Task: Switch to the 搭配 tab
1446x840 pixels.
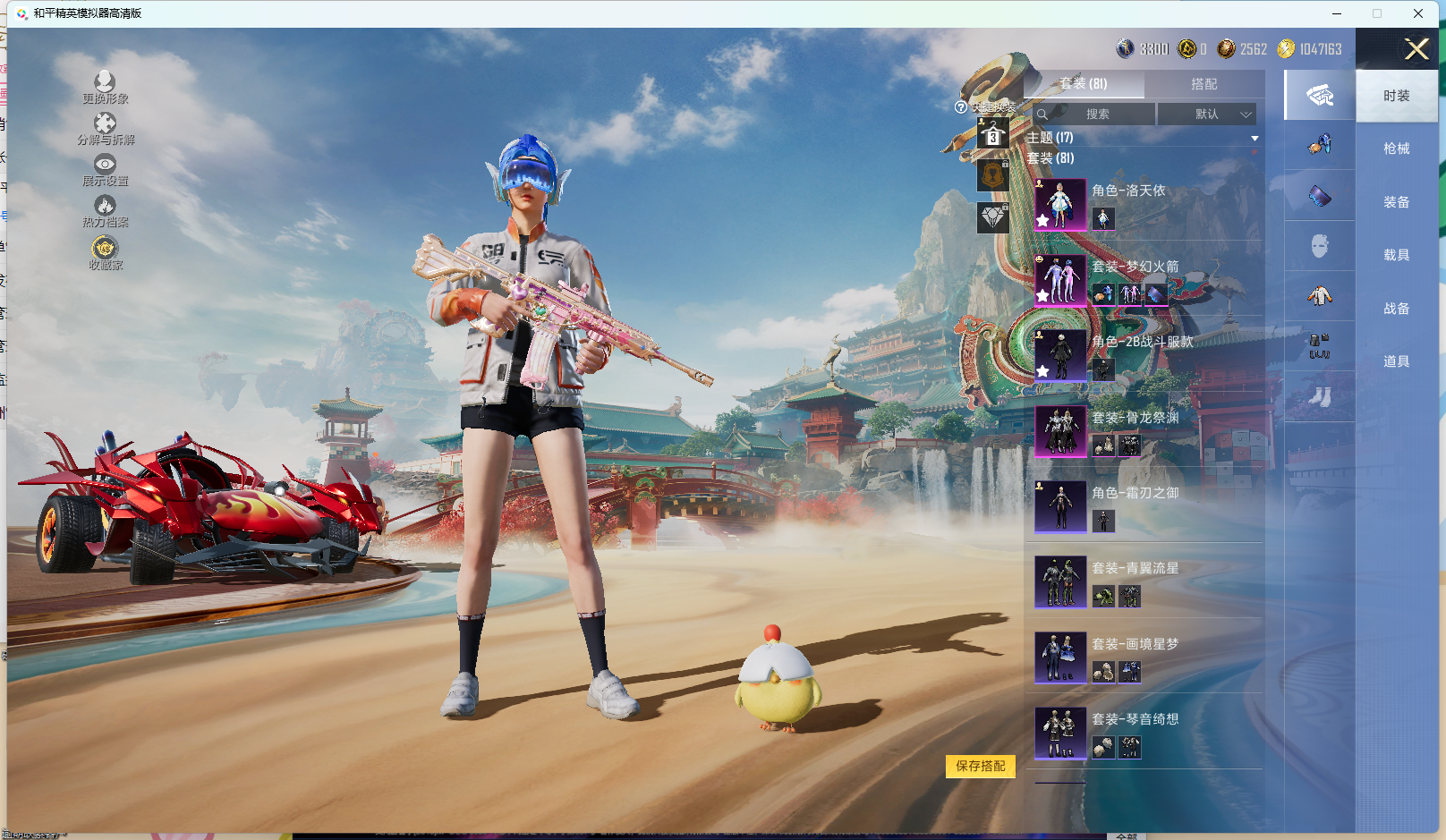Action: [x=1204, y=84]
